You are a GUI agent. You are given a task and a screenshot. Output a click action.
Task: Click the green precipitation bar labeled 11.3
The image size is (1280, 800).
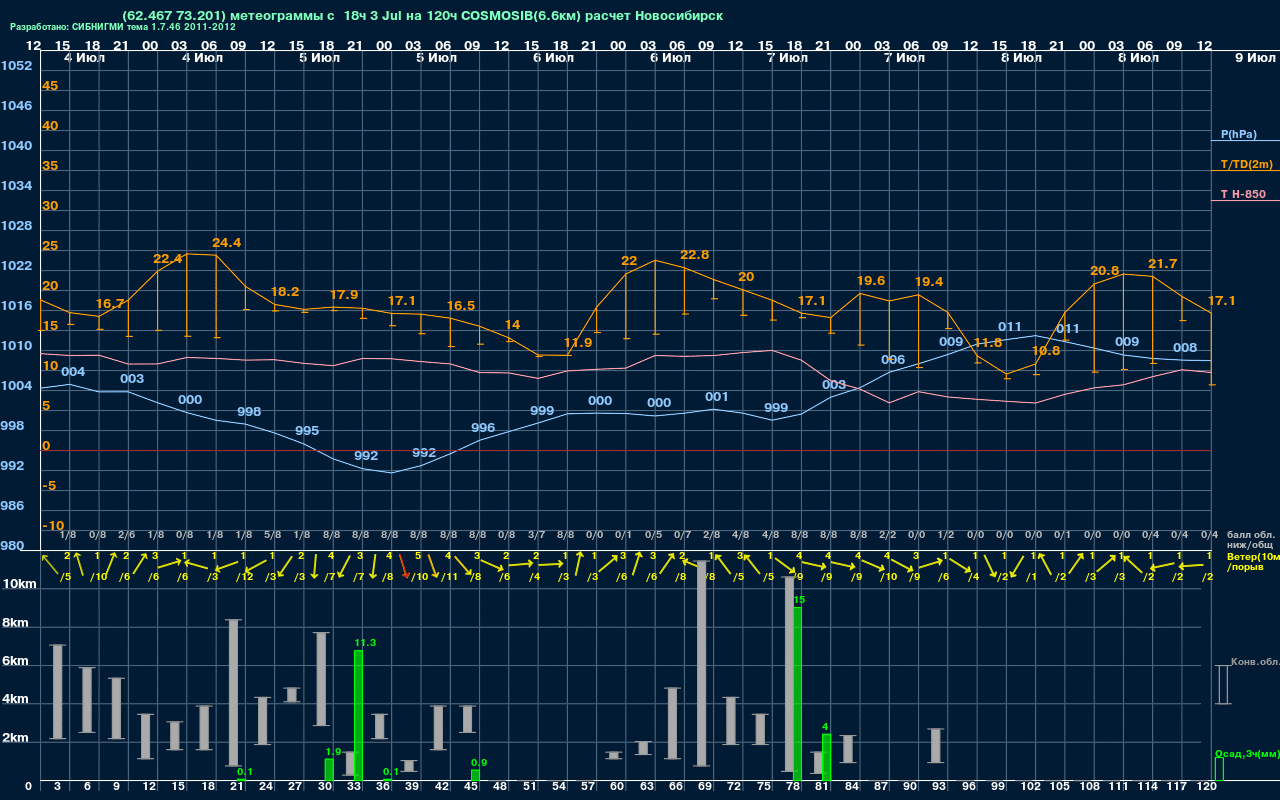tap(358, 715)
